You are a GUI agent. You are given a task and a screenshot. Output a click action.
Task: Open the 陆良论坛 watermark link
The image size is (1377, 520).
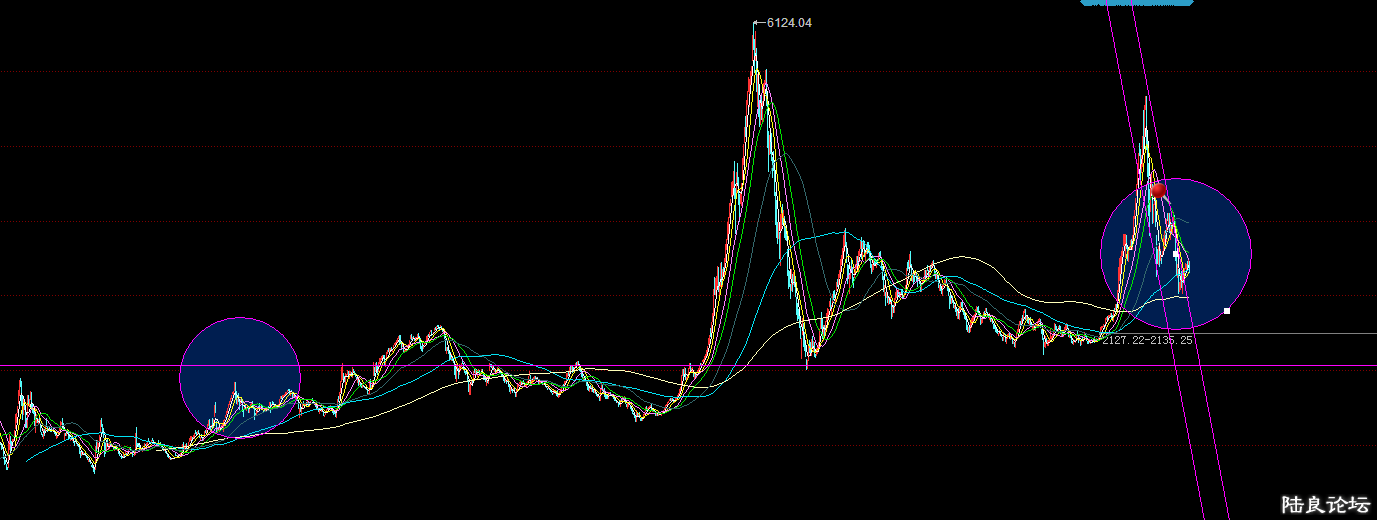pos(1325,504)
